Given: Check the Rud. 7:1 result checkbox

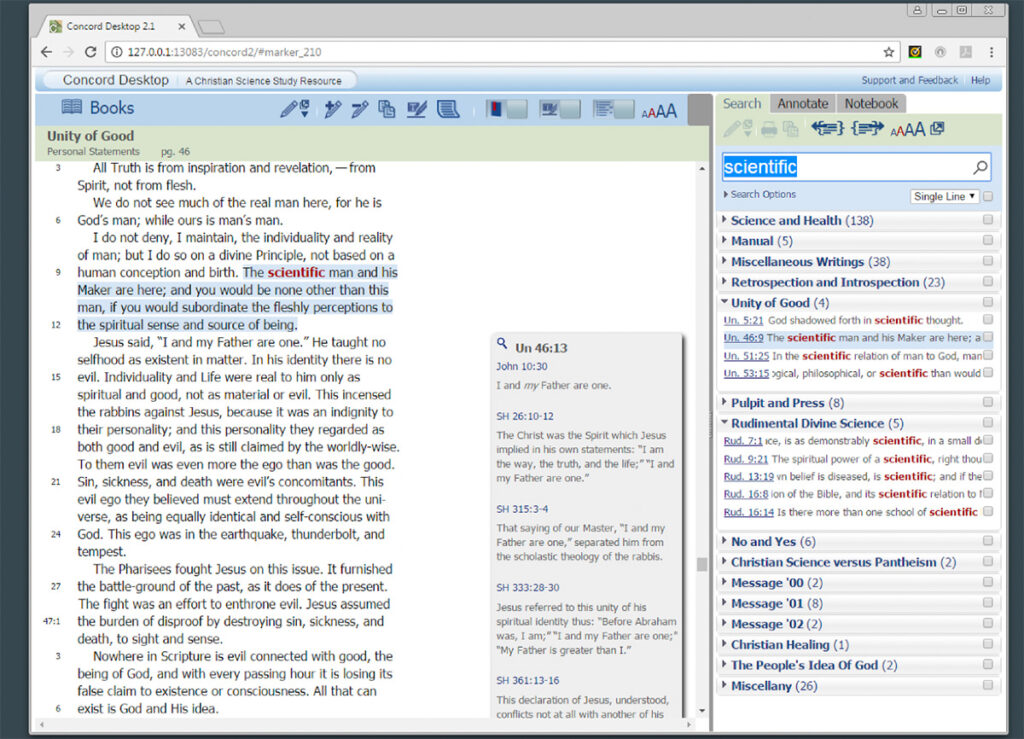Looking at the screenshot, I should [988, 441].
